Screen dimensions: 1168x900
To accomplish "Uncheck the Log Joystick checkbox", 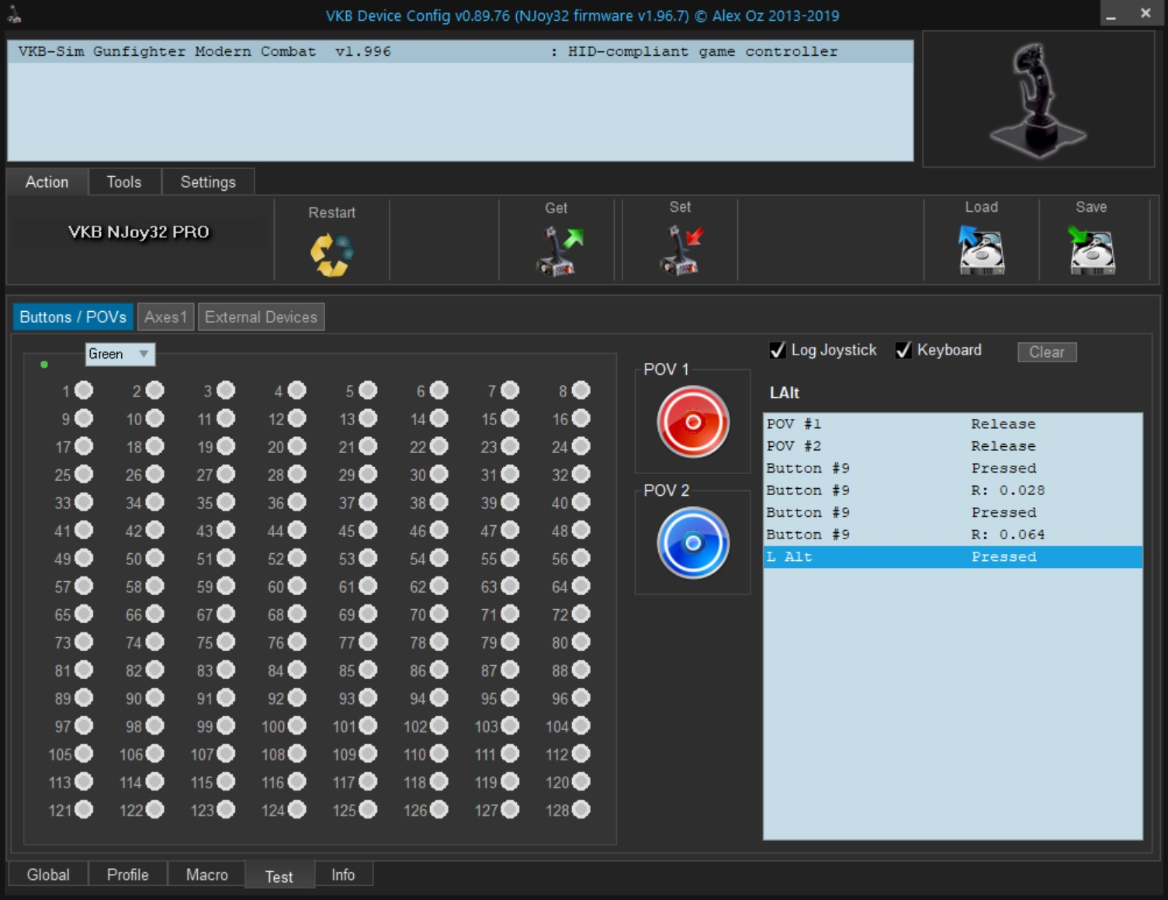I will coord(778,350).
